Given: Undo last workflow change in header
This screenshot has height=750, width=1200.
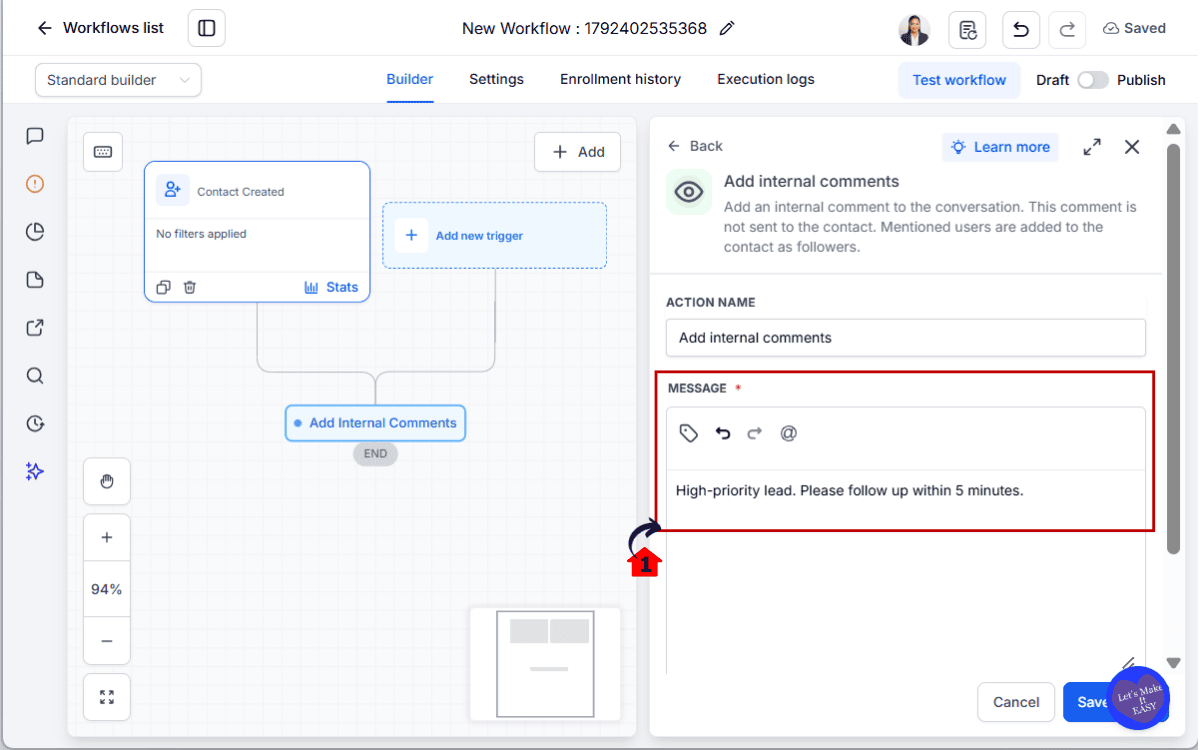Looking at the screenshot, I should [1021, 29].
